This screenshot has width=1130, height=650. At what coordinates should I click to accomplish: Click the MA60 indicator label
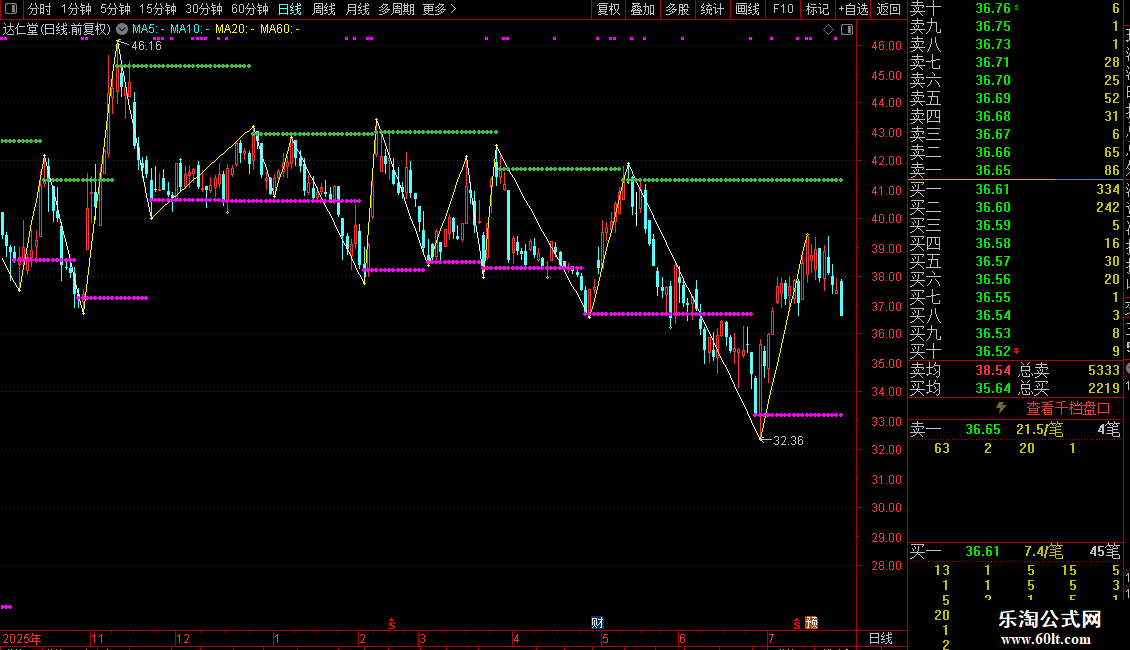pos(280,29)
